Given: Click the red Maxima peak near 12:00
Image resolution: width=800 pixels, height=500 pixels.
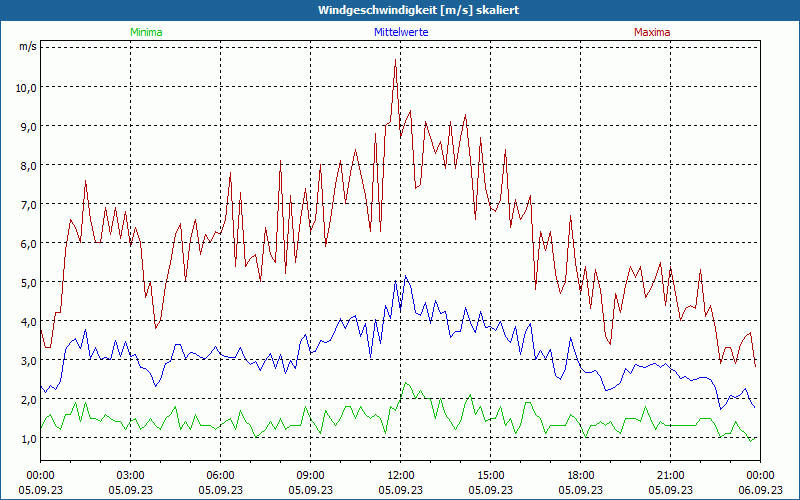Looking at the screenshot, I should click(395, 60).
